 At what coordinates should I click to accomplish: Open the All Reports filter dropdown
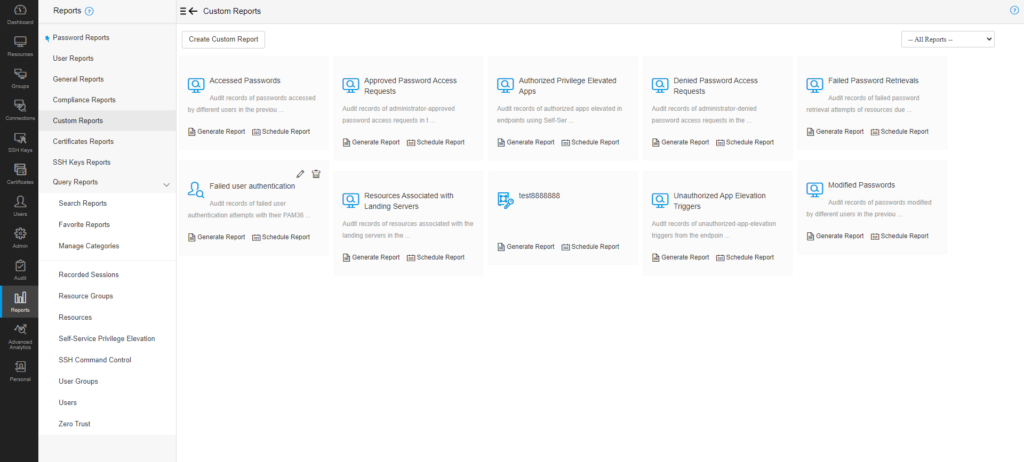947,39
